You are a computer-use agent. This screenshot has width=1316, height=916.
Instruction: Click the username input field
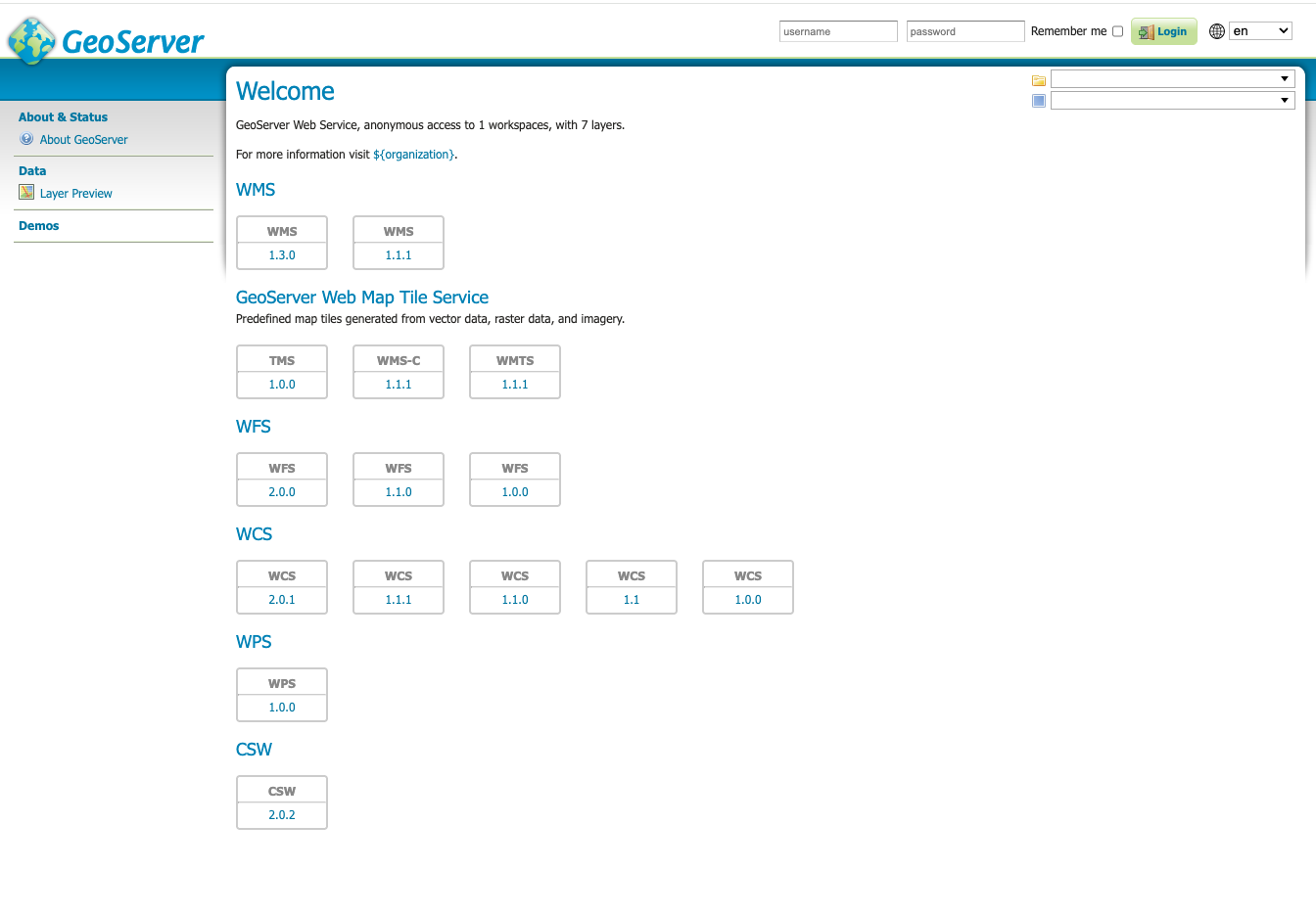pos(838,31)
